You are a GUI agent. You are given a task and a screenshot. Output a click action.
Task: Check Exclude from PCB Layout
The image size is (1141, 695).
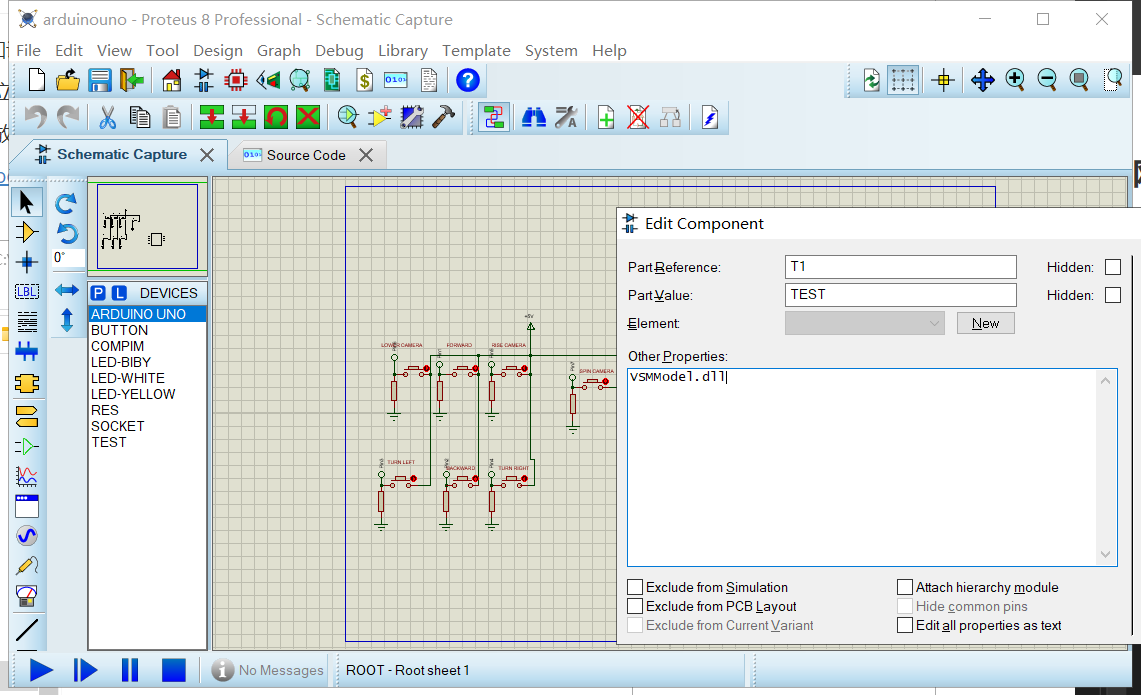point(635,606)
